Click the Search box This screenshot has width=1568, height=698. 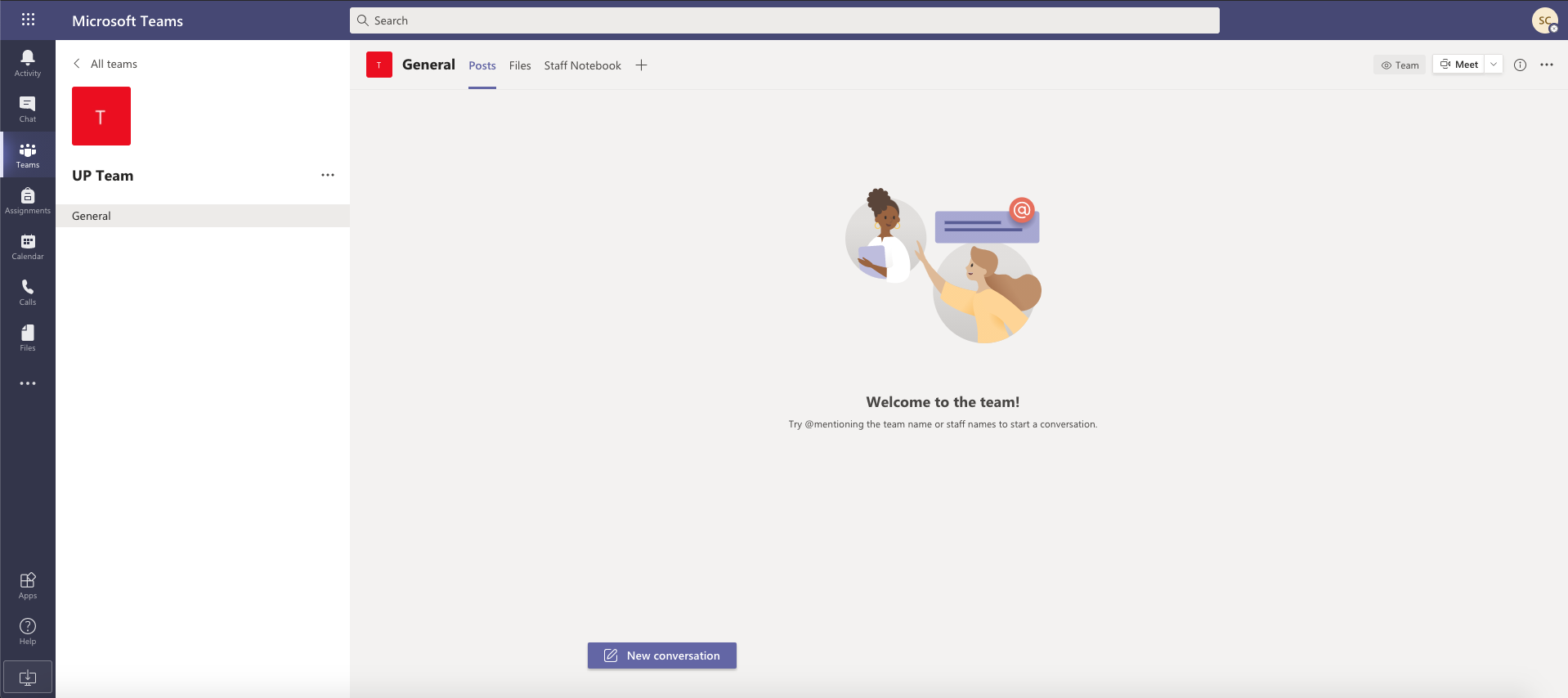785,20
